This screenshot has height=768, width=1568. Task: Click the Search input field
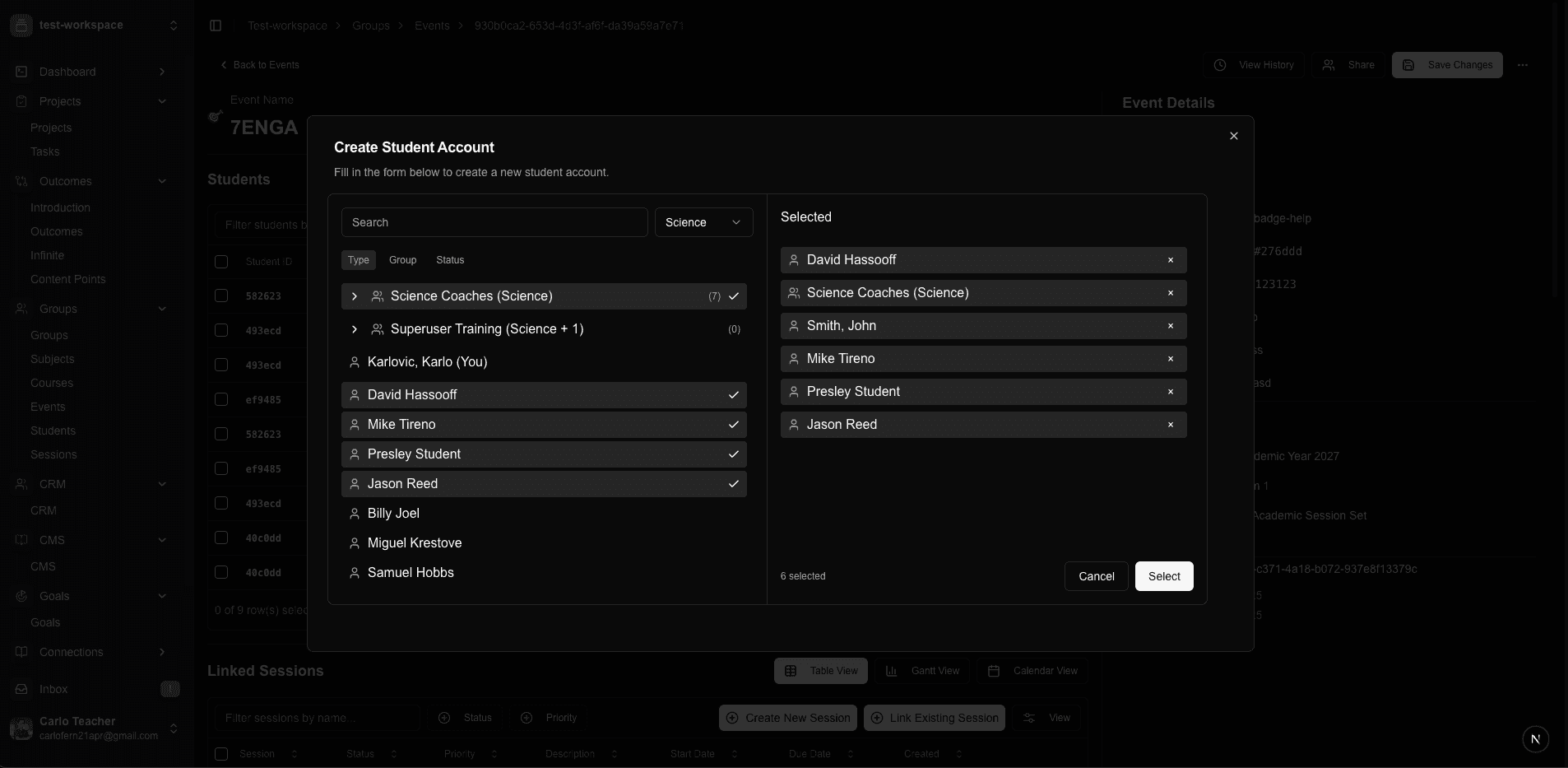tap(494, 222)
